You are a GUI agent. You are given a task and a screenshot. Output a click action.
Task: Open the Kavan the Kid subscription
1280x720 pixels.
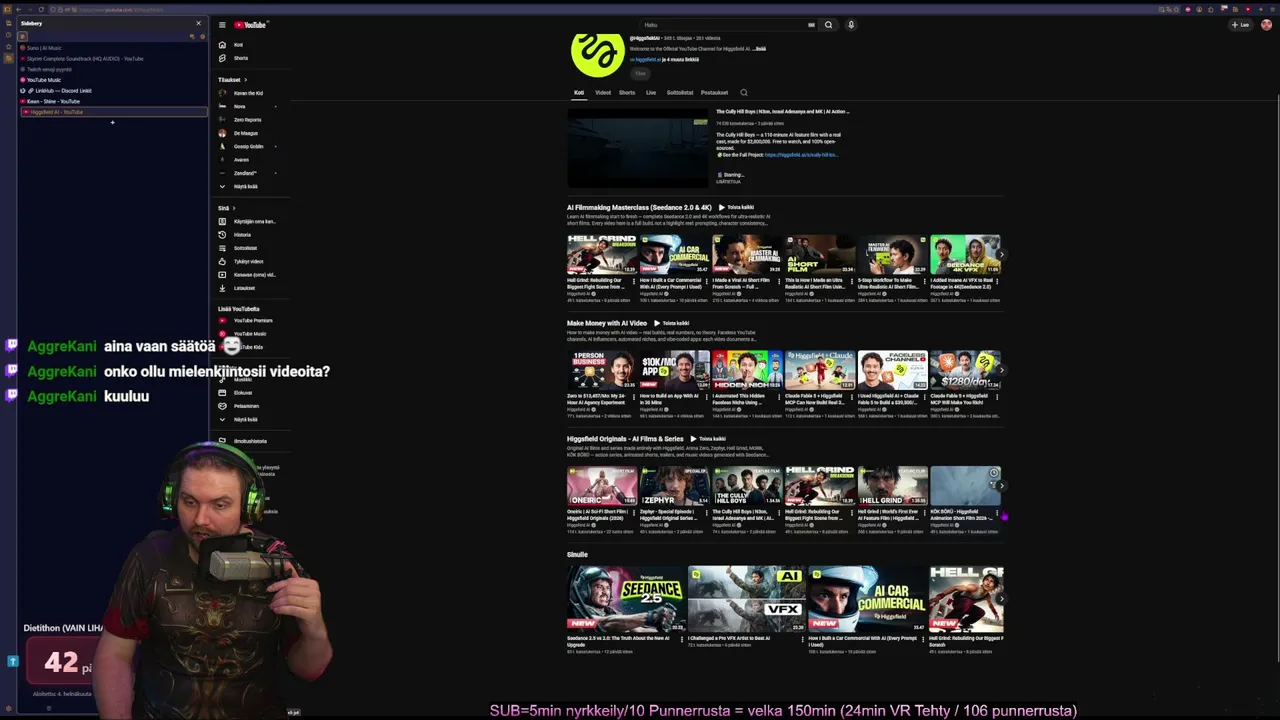[x=248, y=93]
